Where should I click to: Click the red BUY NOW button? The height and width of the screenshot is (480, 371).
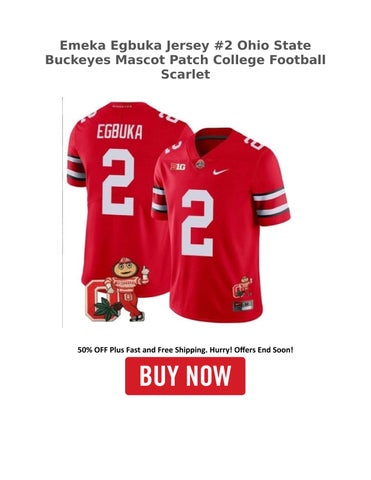point(185,376)
